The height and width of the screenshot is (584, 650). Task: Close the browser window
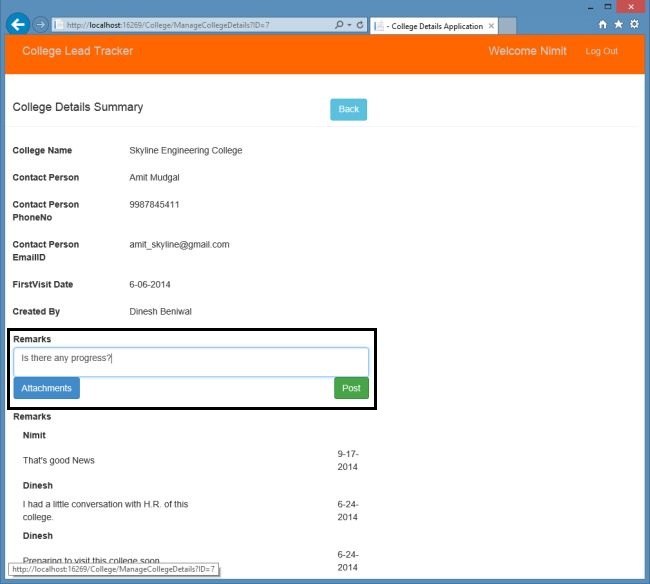631,7
